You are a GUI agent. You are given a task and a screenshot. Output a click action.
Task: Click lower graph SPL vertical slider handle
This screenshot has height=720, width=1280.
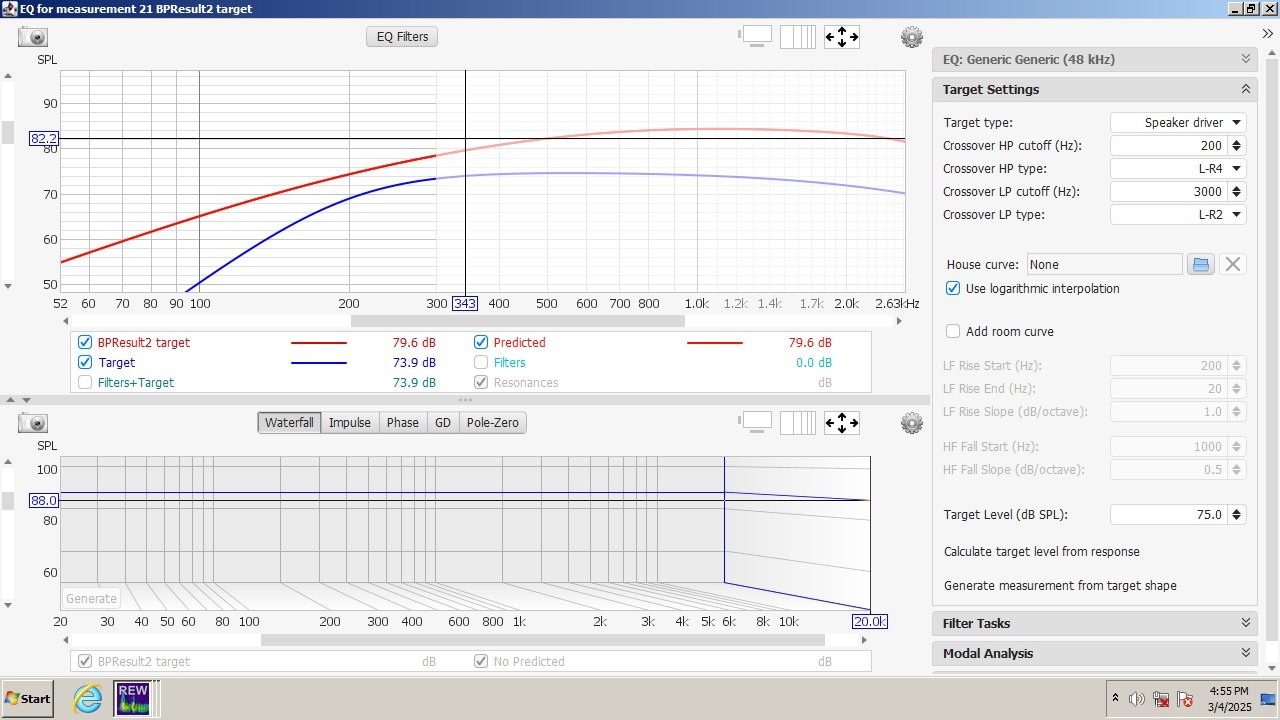point(8,501)
